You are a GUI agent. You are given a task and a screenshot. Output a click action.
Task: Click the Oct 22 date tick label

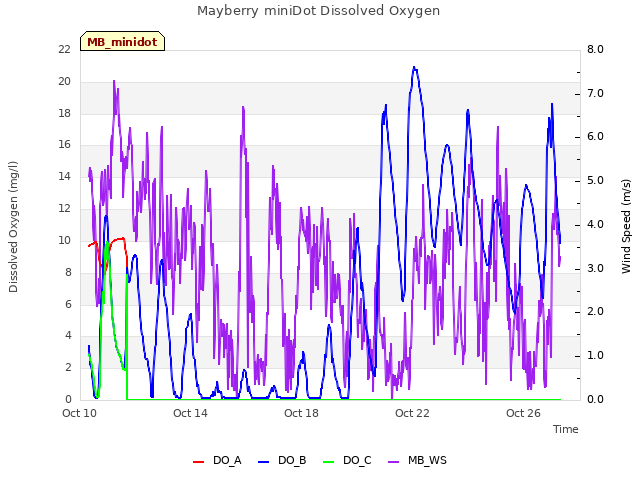412,413
